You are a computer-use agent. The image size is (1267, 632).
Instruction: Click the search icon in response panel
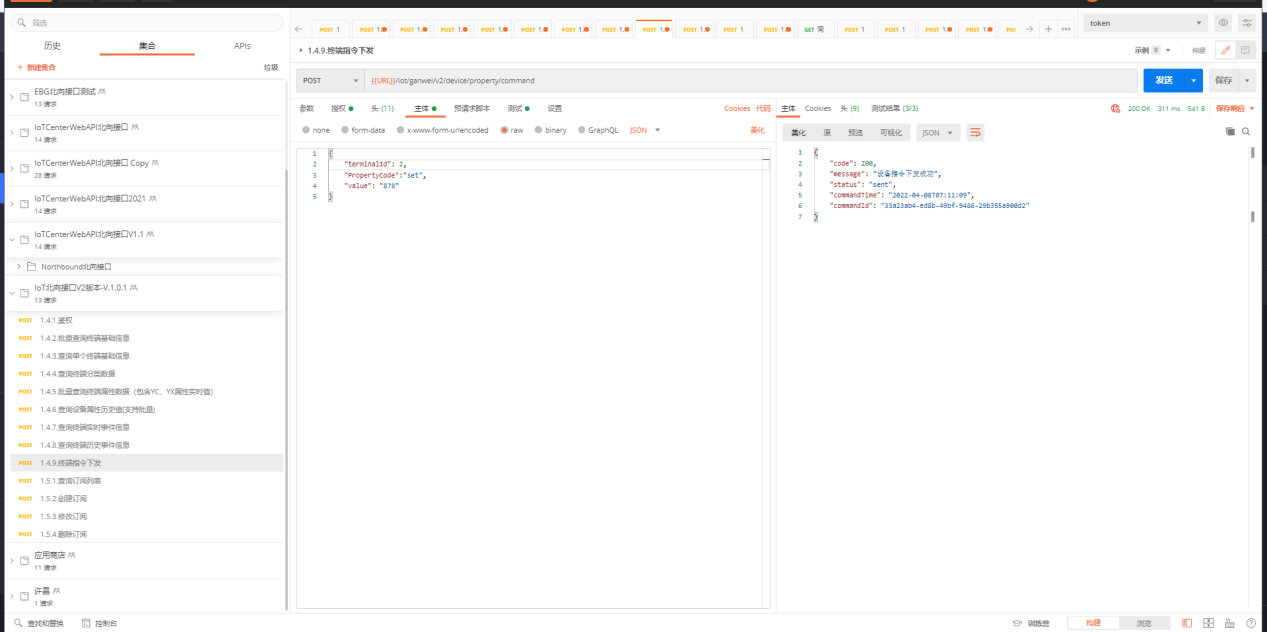[1246, 131]
